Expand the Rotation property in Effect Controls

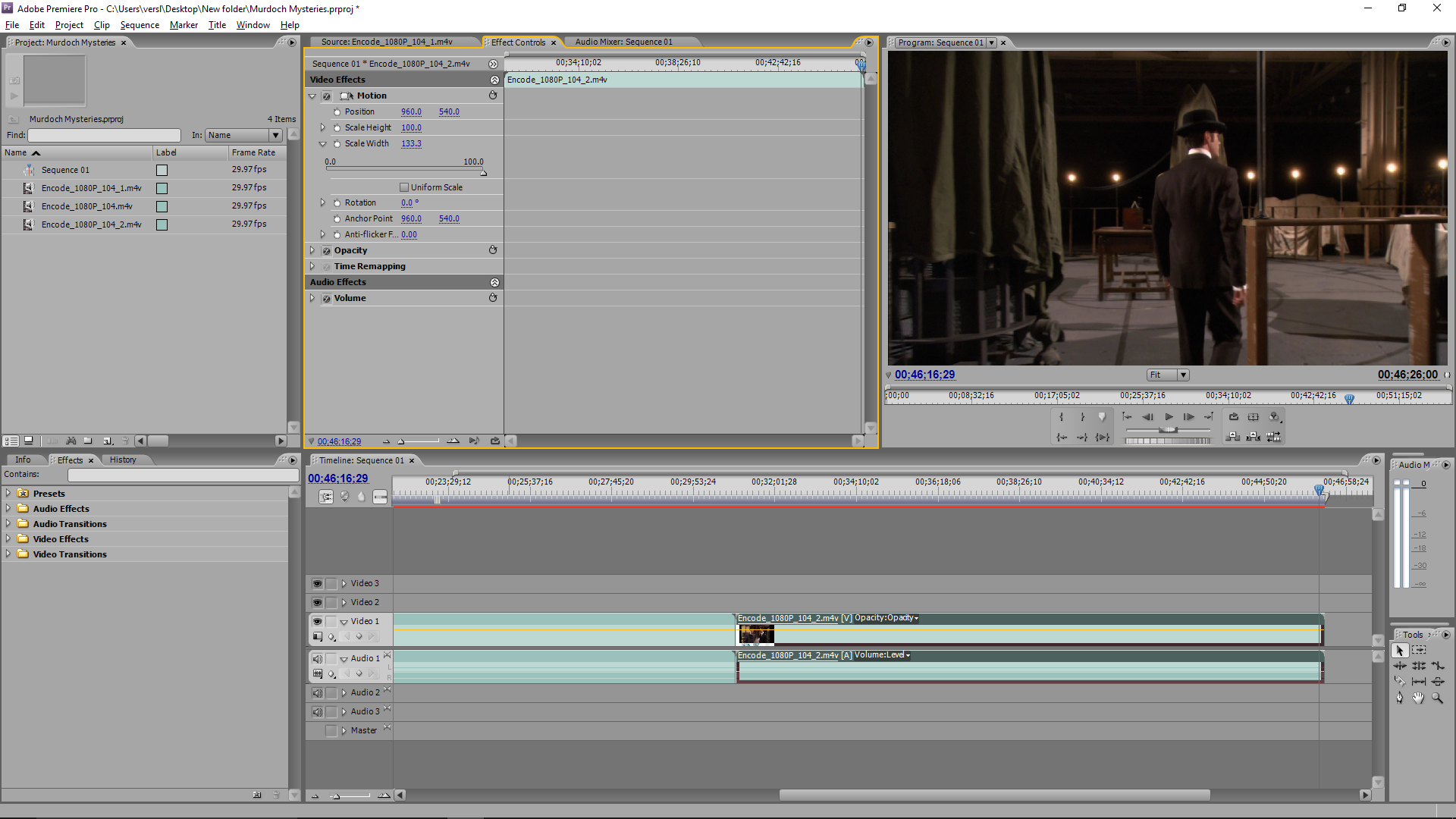pos(322,202)
